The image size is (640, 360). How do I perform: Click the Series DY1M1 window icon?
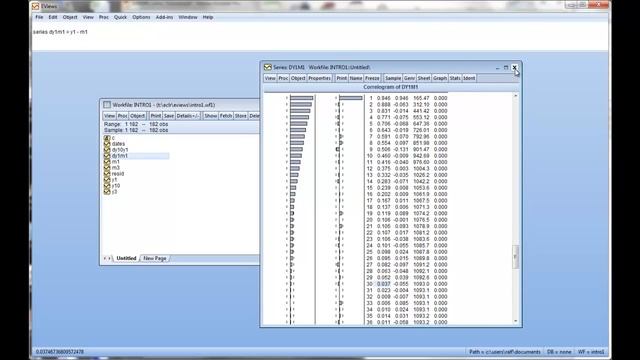click(x=268, y=67)
